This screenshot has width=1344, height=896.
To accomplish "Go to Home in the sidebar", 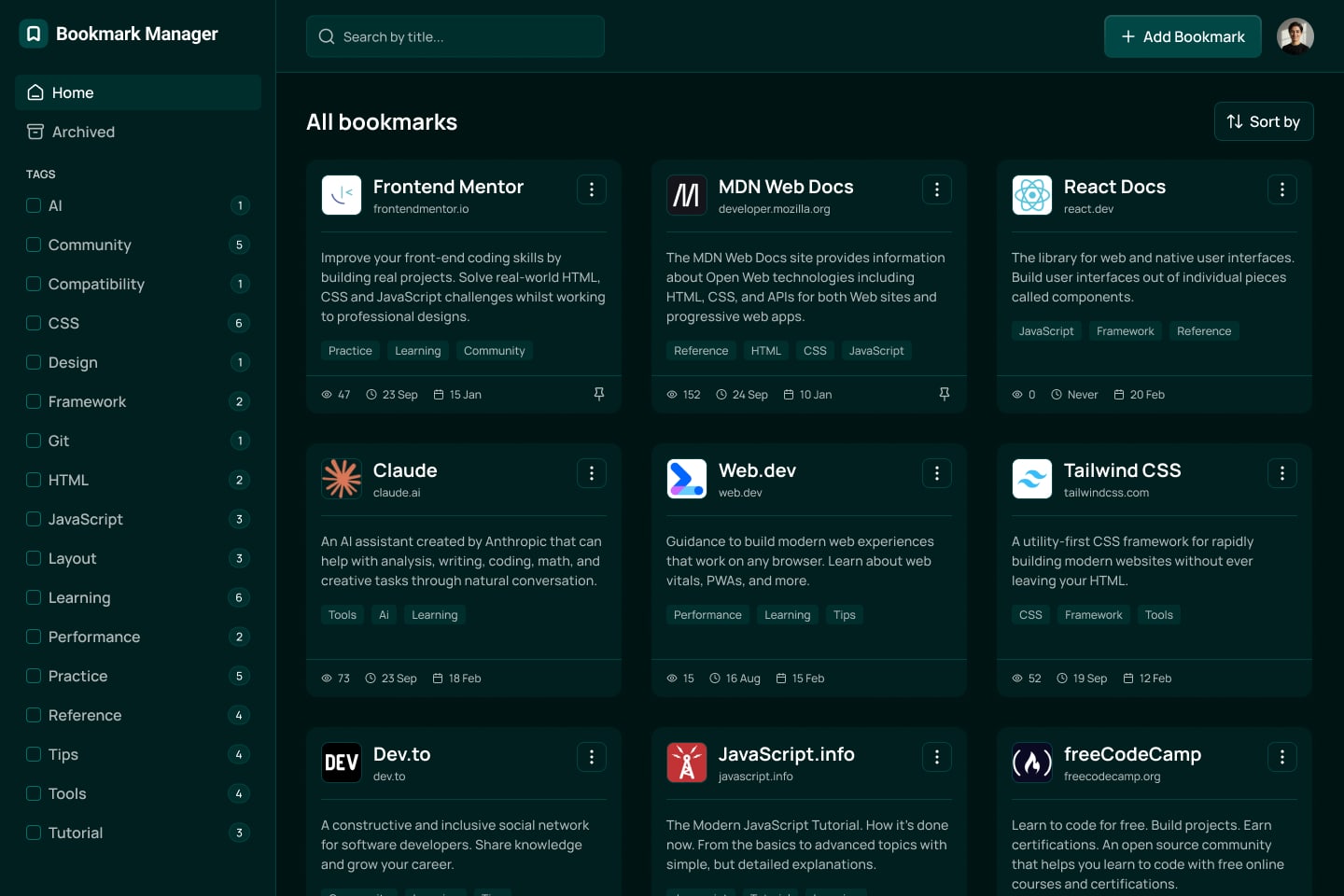I will coord(138,92).
